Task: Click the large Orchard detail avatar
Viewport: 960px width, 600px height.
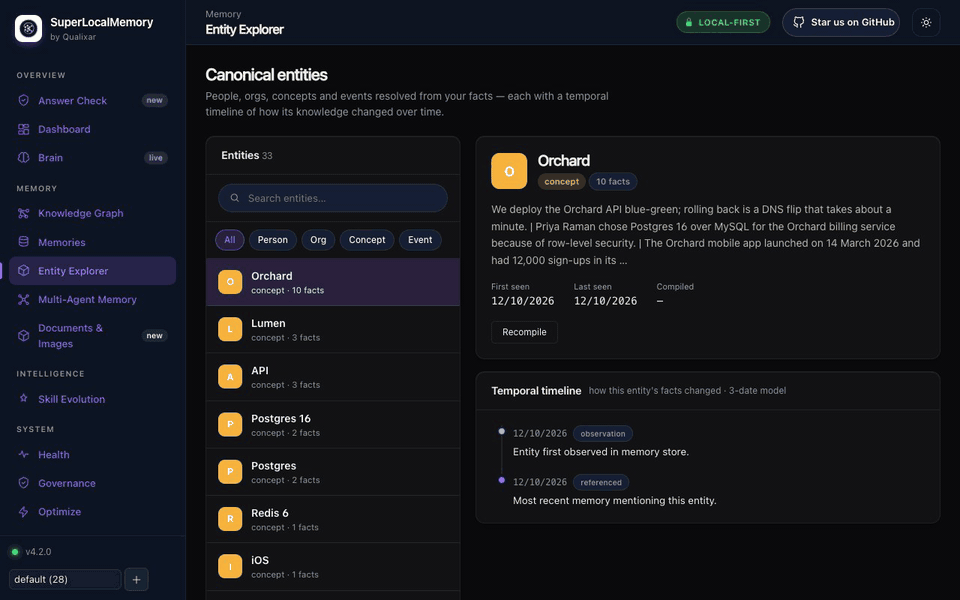Action: (x=509, y=171)
